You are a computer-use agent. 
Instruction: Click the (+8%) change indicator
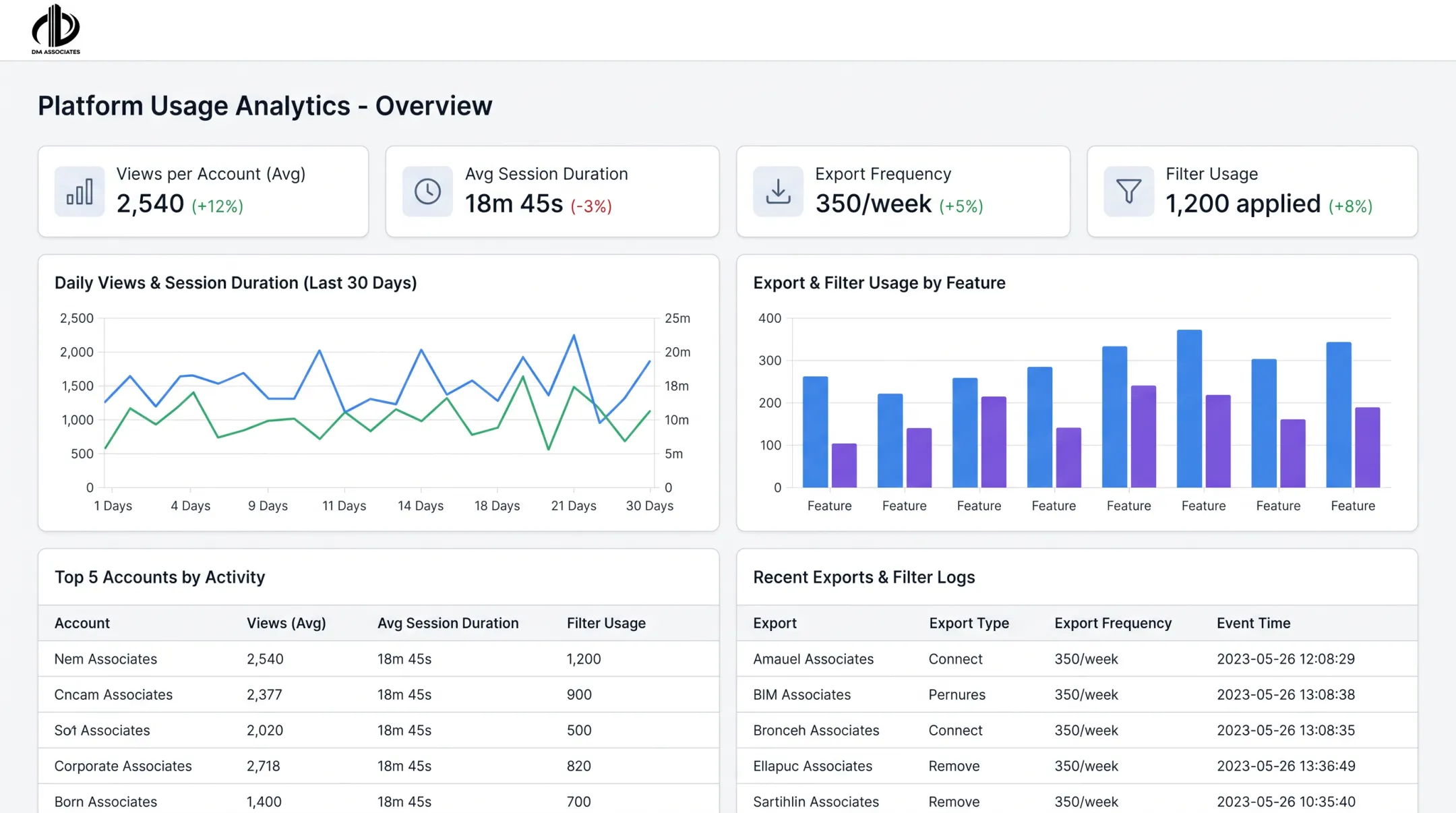(x=1350, y=206)
